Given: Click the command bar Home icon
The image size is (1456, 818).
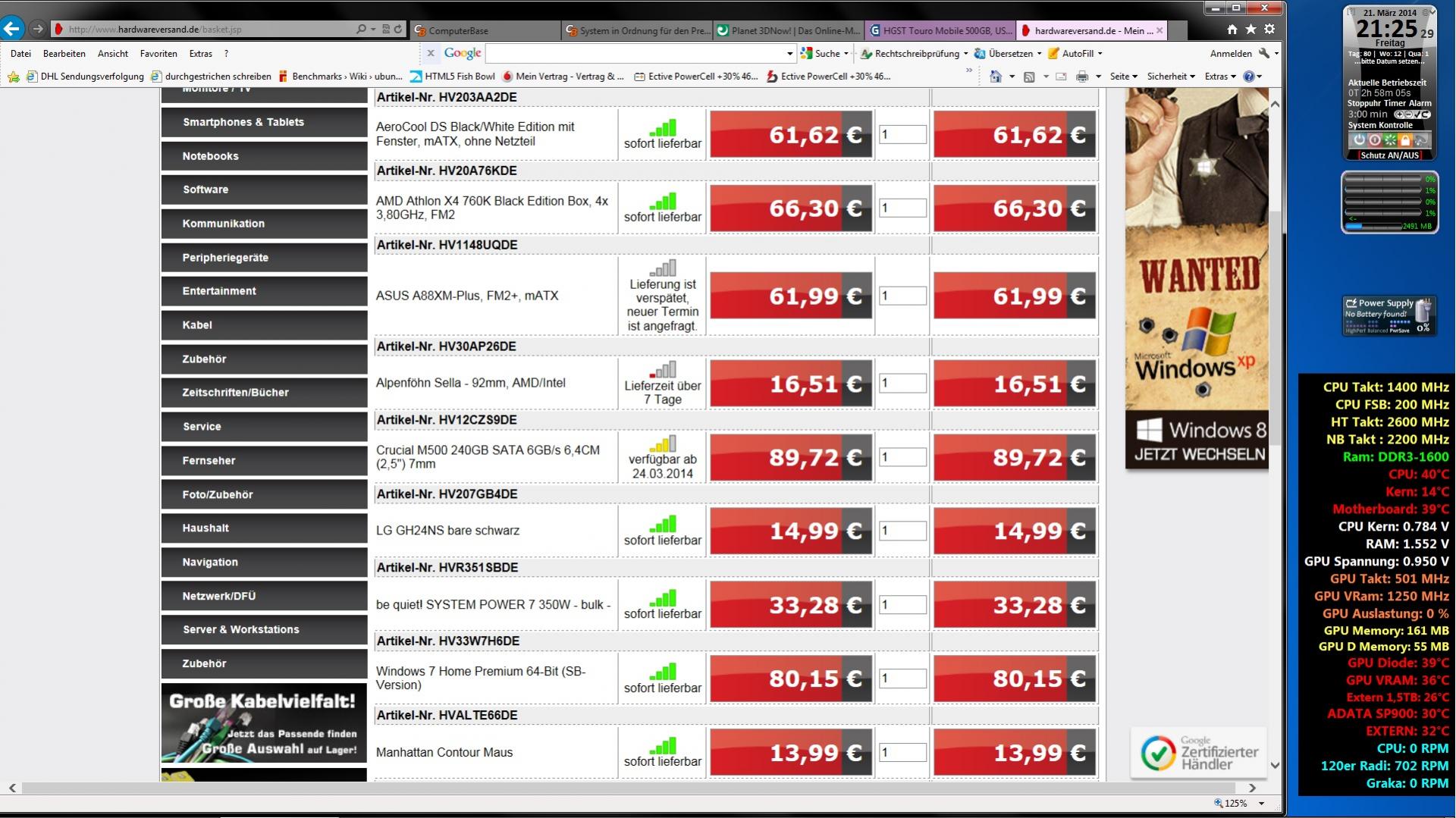Looking at the screenshot, I should 996,77.
